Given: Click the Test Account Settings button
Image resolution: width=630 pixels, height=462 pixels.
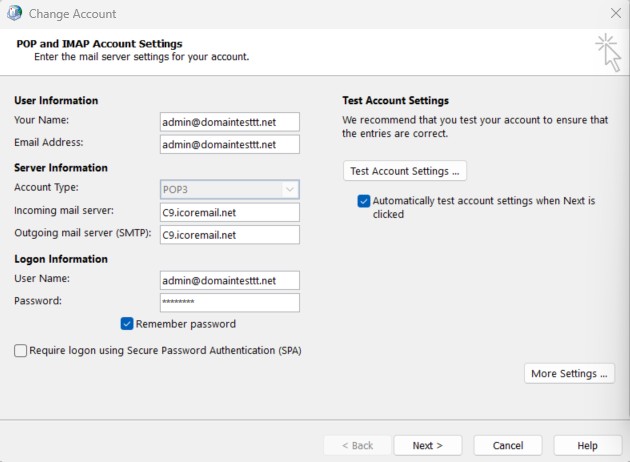Looking at the screenshot, I should (404, 171).
